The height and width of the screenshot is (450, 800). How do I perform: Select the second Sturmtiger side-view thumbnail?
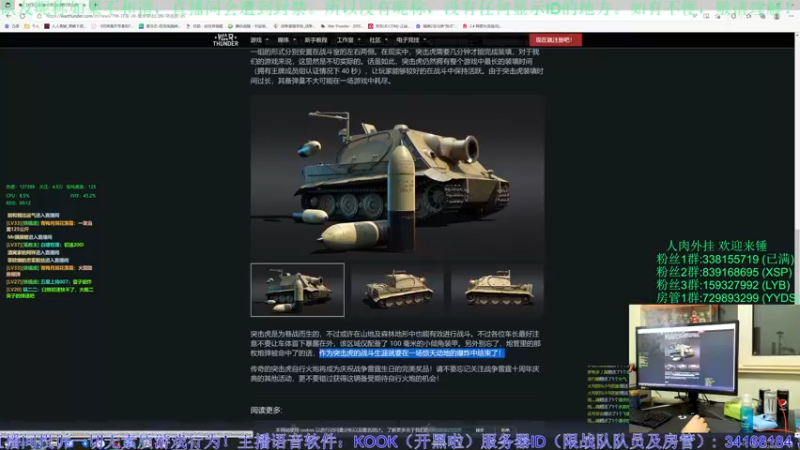pyautogui.click(x=397, y=290)
